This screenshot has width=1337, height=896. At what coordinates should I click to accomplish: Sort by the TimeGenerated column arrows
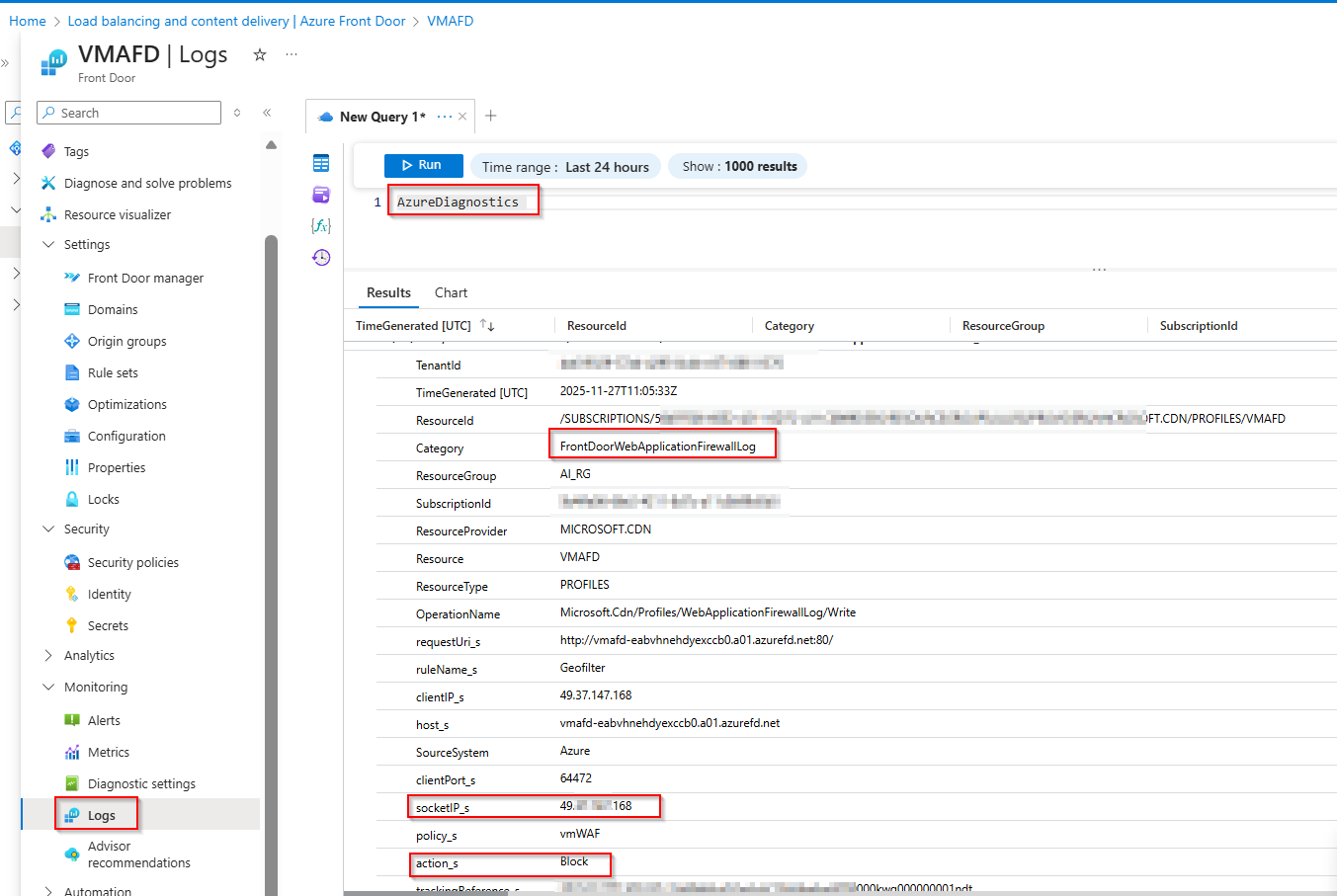487,325
